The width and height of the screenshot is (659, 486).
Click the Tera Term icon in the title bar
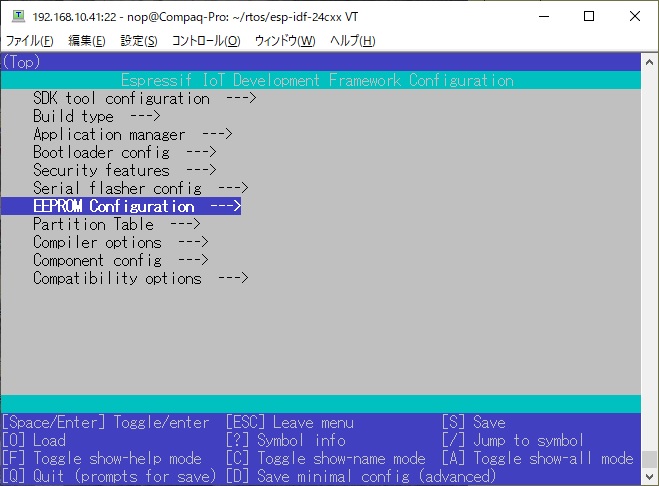(18, 16)
